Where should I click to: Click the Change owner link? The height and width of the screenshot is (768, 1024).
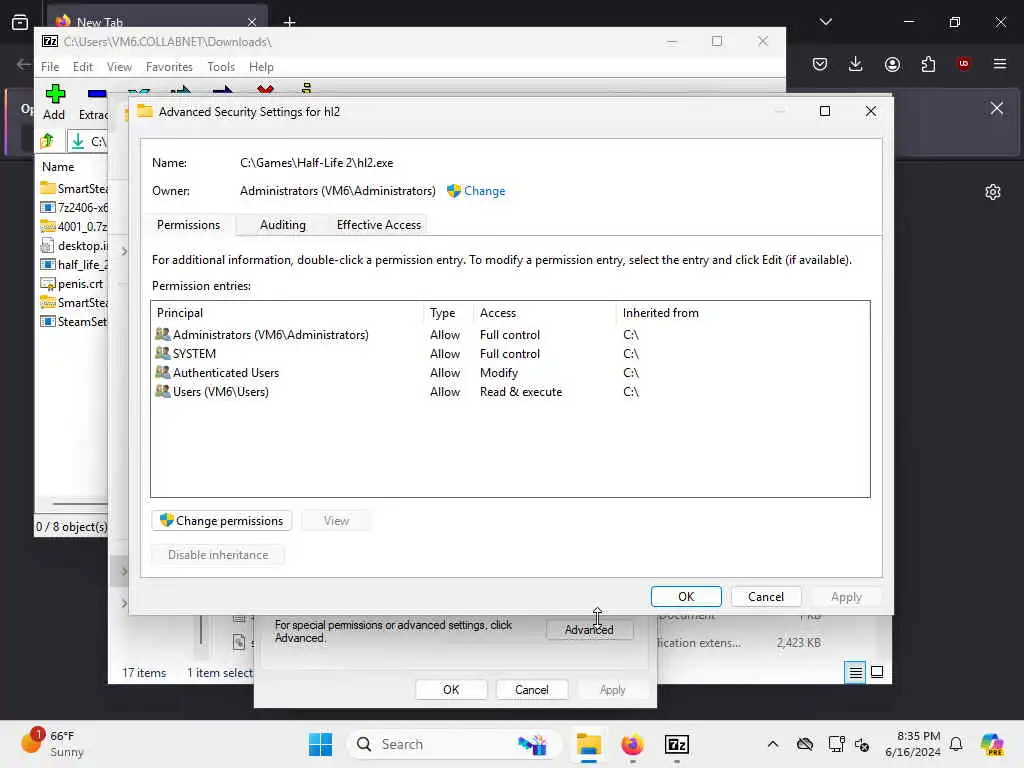tap(484, 191)
